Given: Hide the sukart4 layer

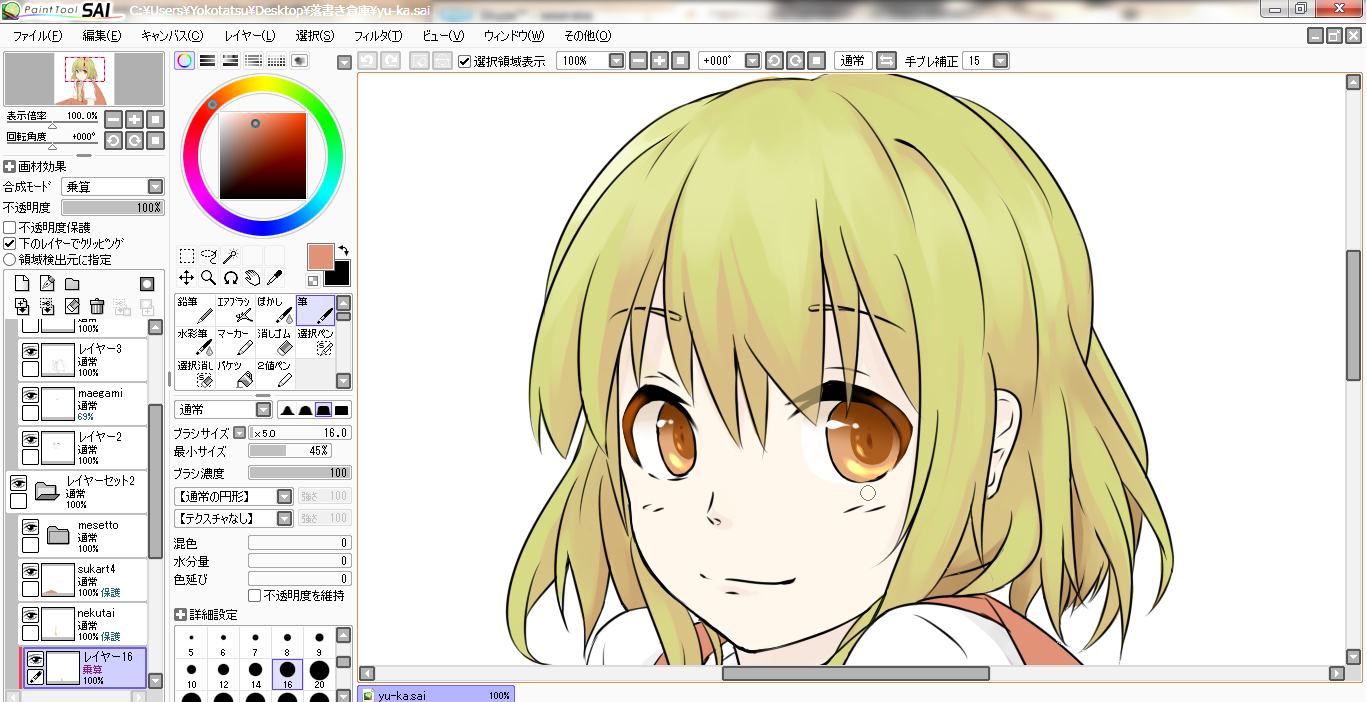Looking at the screenshot, I should click(31, 571).
